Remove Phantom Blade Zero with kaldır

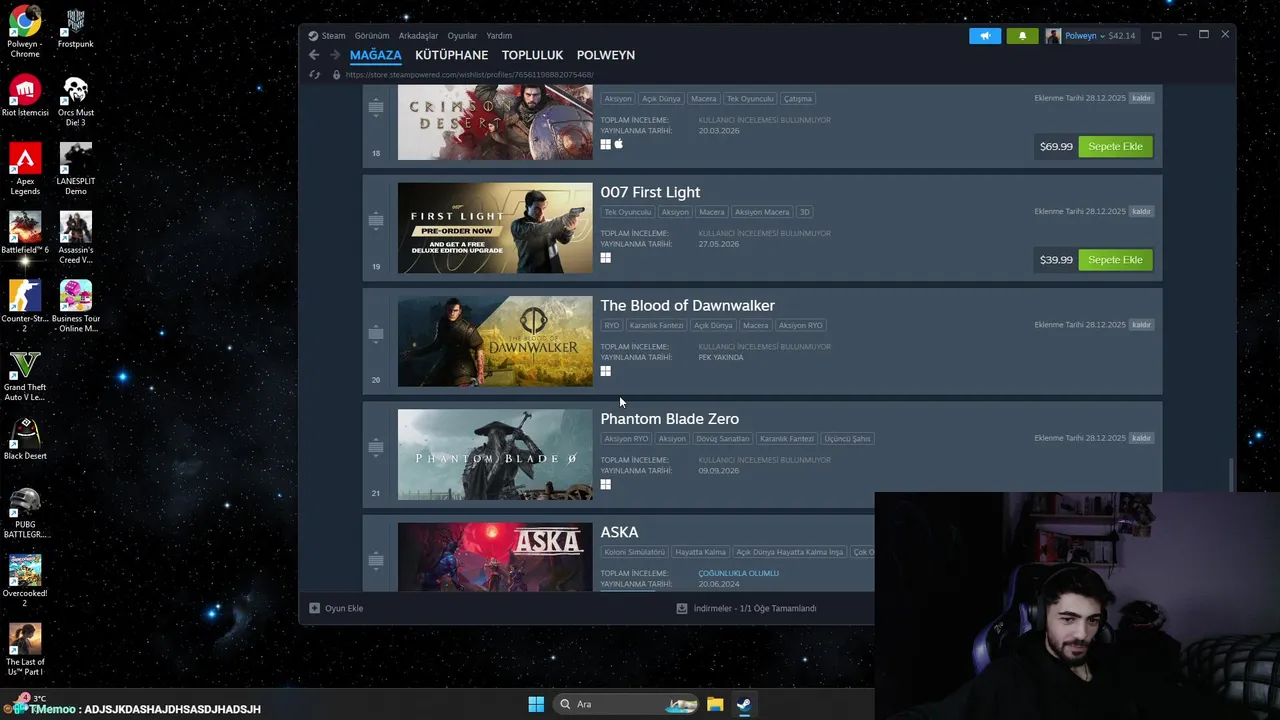click(x=1141, y=438)
